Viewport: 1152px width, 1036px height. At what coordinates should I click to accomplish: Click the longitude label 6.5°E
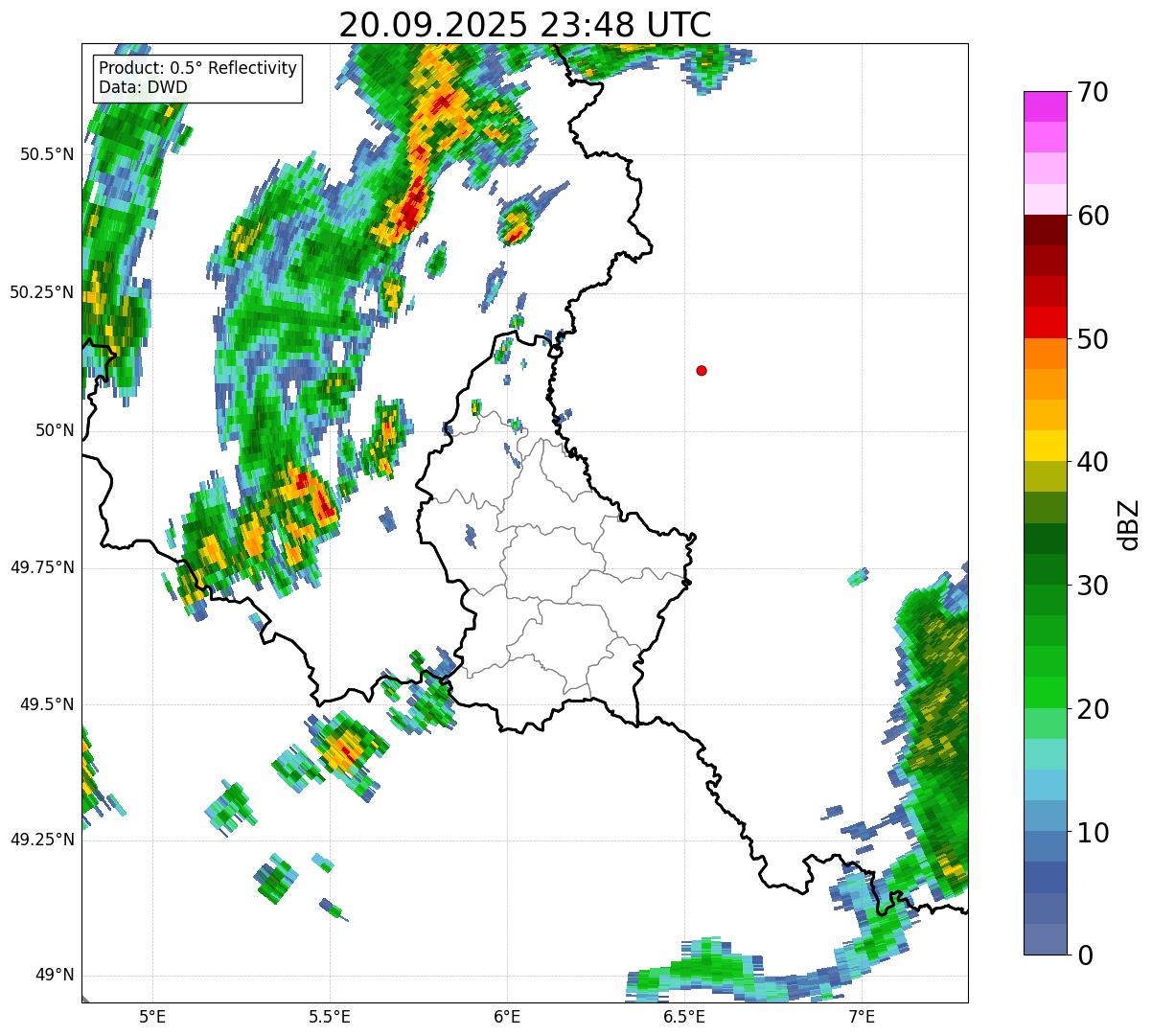pos(684,1016)
